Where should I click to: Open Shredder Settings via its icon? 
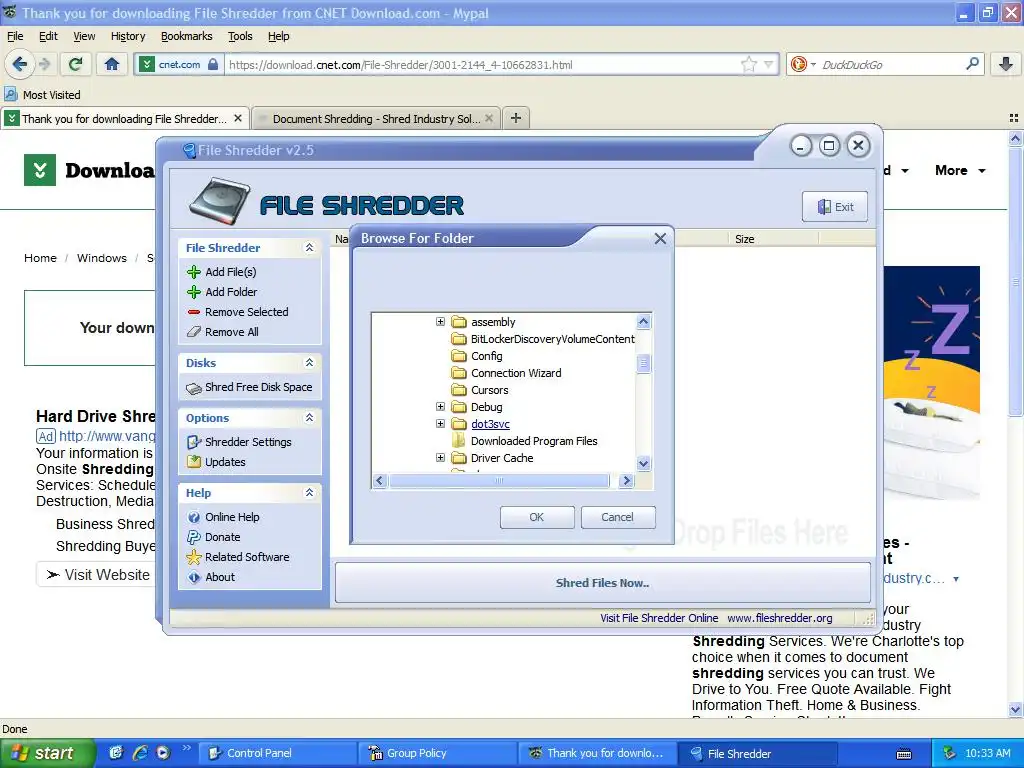(194, 442)
